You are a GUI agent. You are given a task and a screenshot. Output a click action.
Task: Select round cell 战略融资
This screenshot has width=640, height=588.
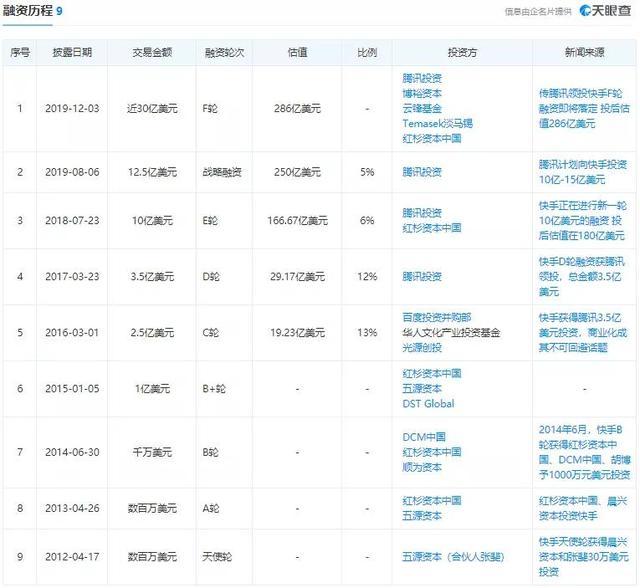point(222,172)
